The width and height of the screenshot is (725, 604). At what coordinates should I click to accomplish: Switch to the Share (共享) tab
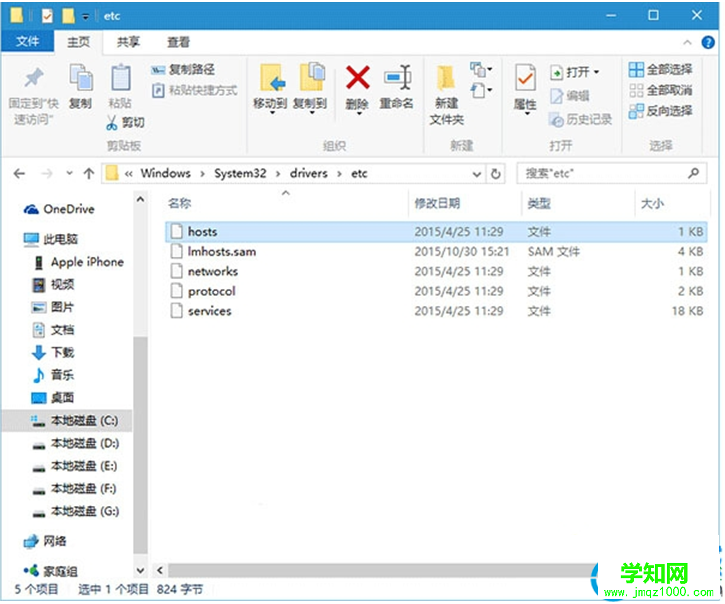(128, 42)
